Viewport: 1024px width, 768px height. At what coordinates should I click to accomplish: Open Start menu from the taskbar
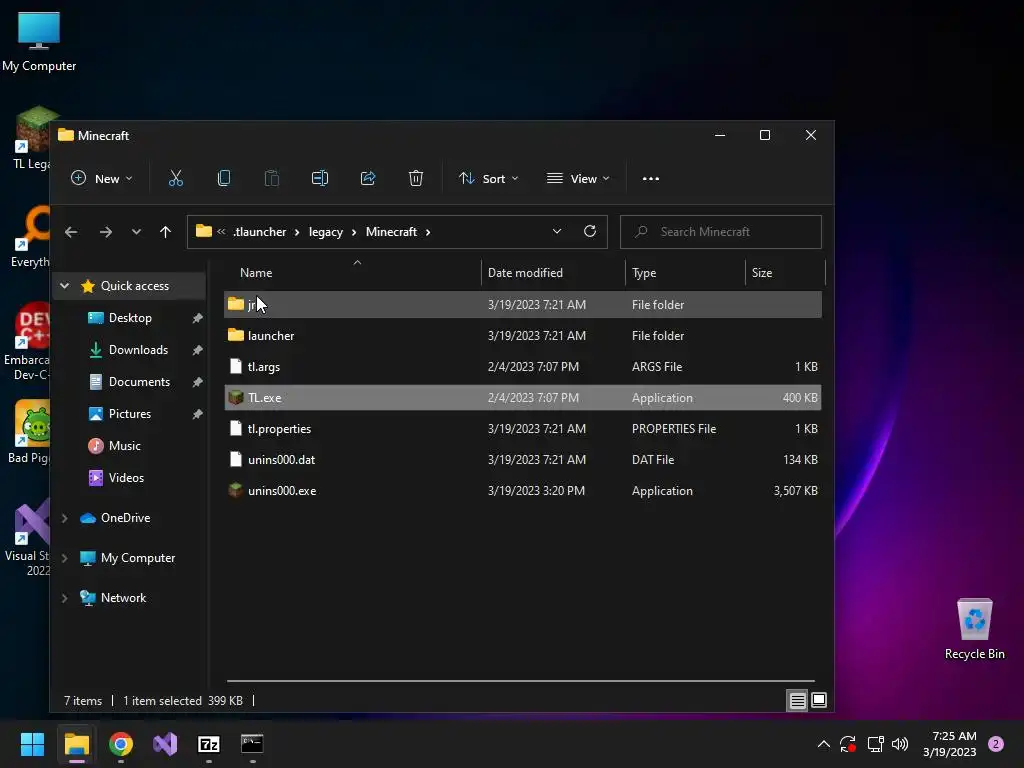pos(32,744)
